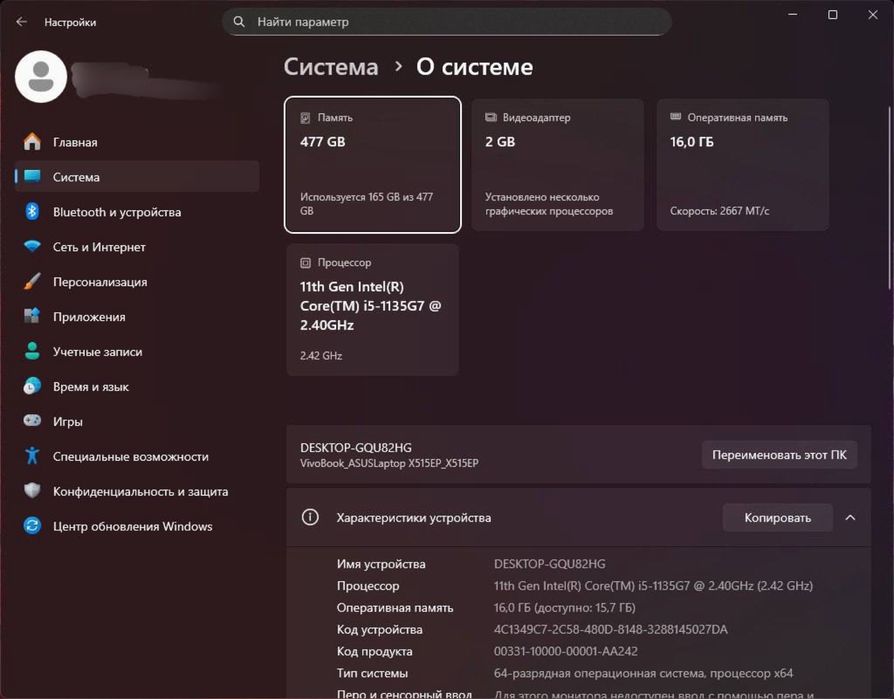This screenshot has height=699, width=894.
Task: Click the Видеоадаптер card icon
Action: (490, 117)
